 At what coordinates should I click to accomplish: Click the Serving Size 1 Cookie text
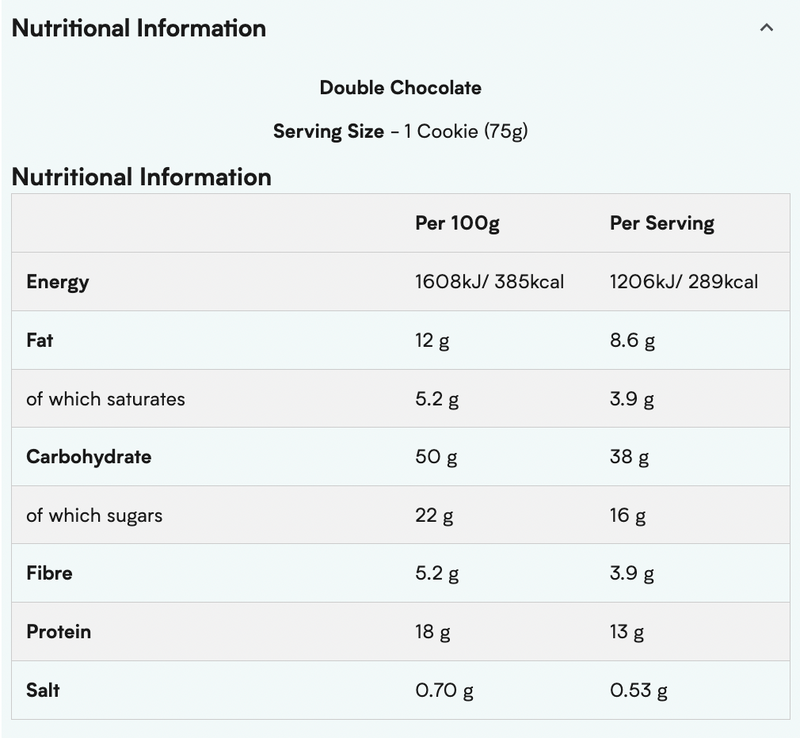(400, 131)
